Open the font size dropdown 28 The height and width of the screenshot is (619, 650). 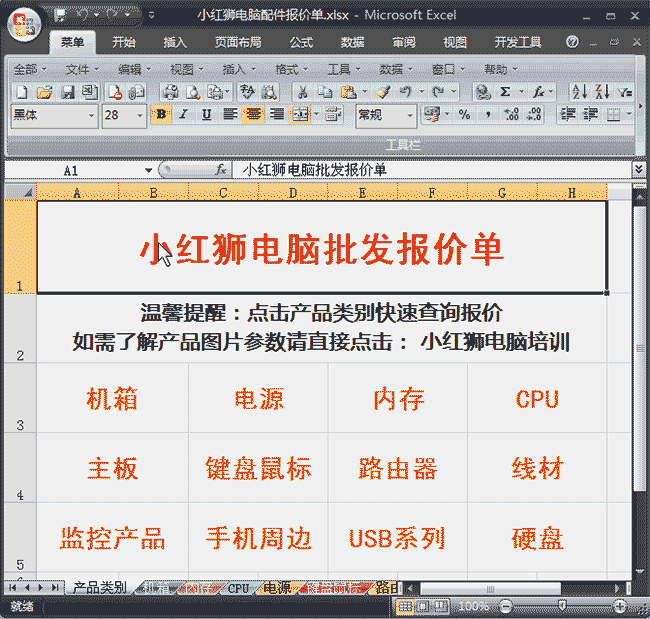(140, 115)
